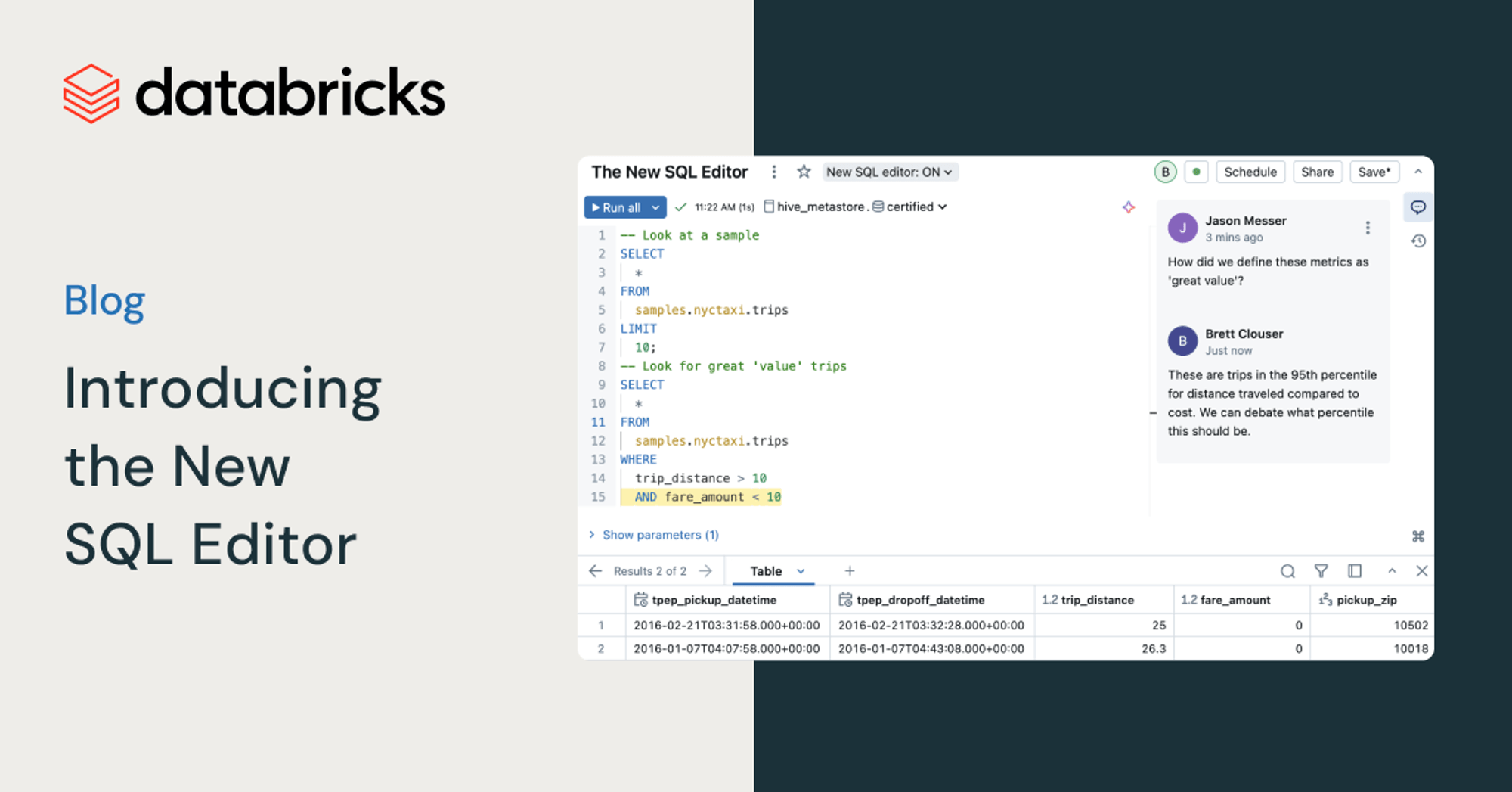Go to previous result with left arrow
The height and width of the screenshot is (792, 1512).
(x=596, y=571)
